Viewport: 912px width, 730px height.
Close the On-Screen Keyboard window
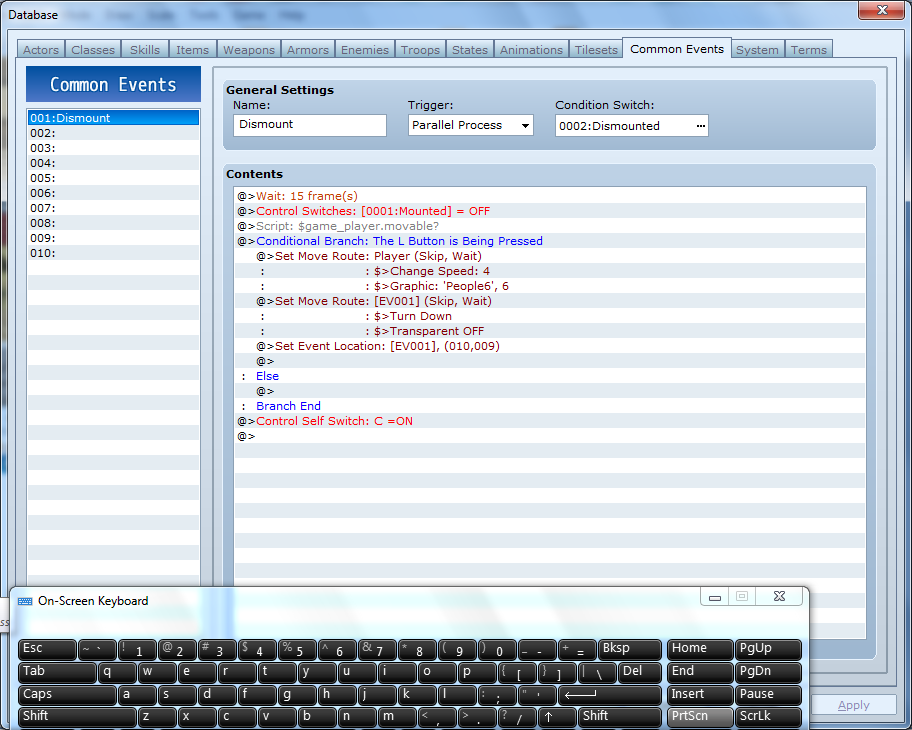click(x=779, y=596)
